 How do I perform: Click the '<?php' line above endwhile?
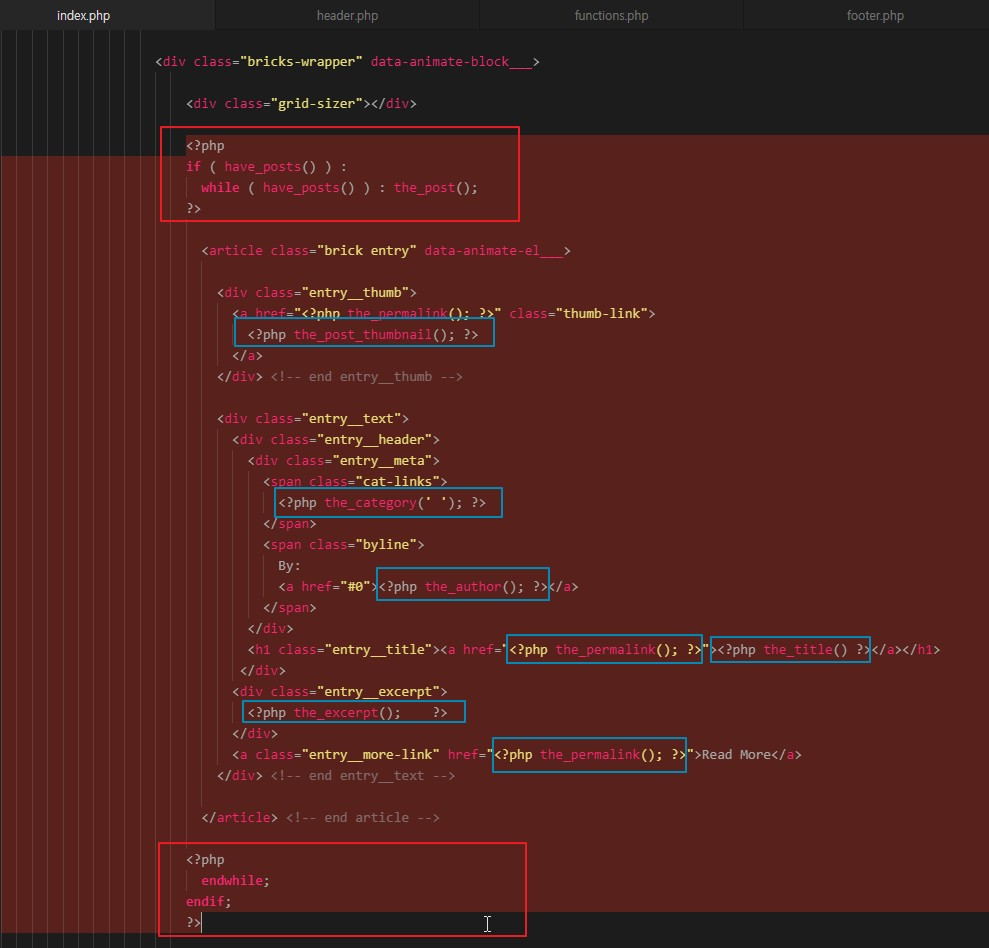pyautogui.click(x=205, y=860)
